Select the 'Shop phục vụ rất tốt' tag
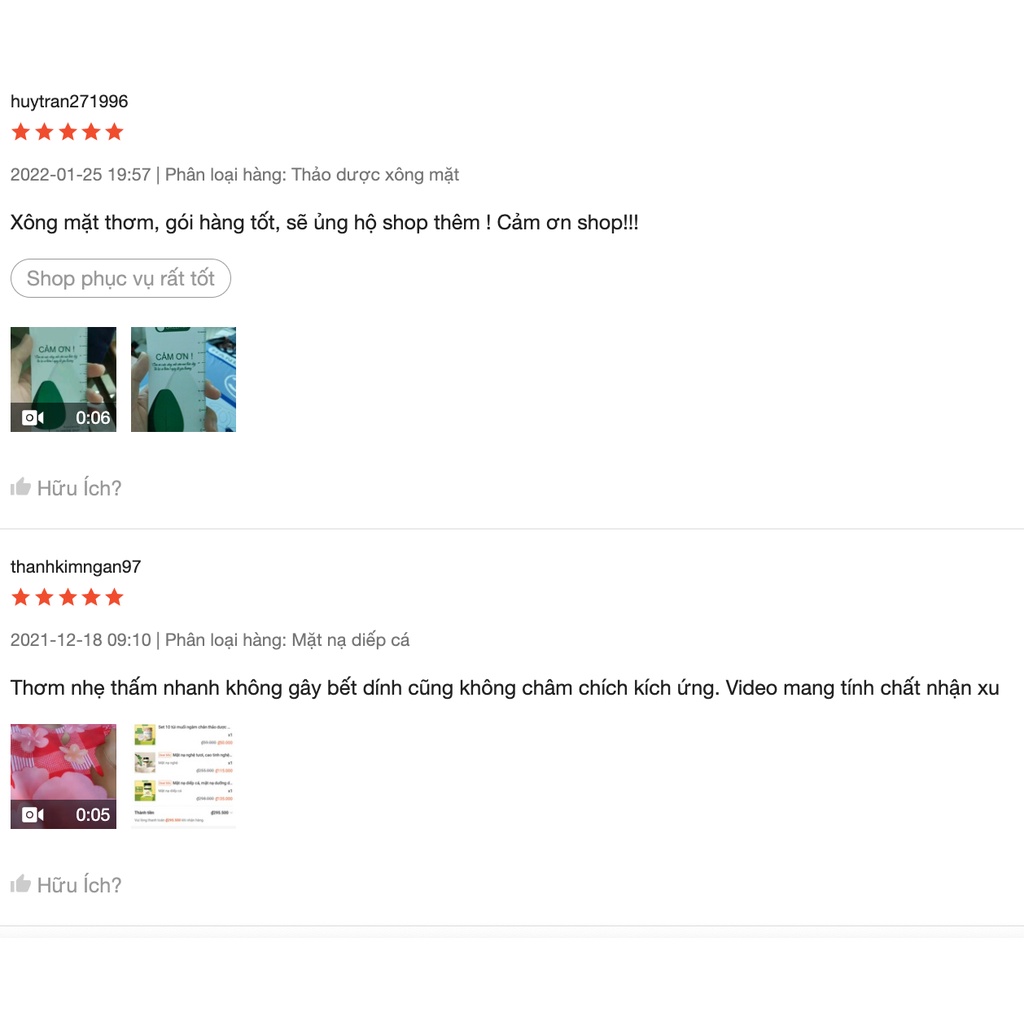The height and width of the screenshot is (1024, 1024). pos(121,278)
